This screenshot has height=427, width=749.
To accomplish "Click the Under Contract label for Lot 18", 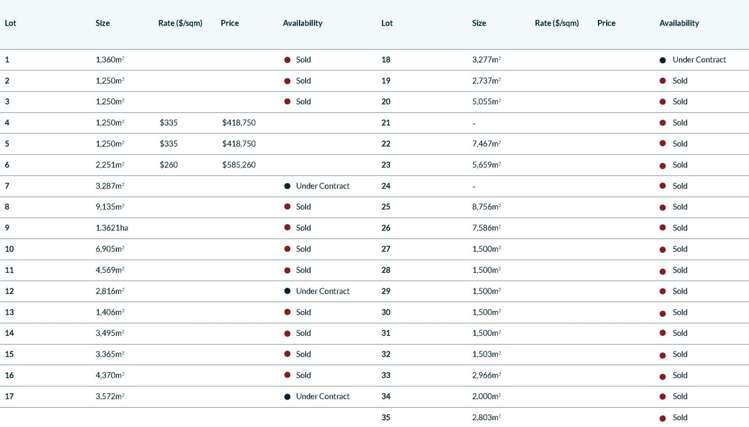I will [x=699, y=60].
